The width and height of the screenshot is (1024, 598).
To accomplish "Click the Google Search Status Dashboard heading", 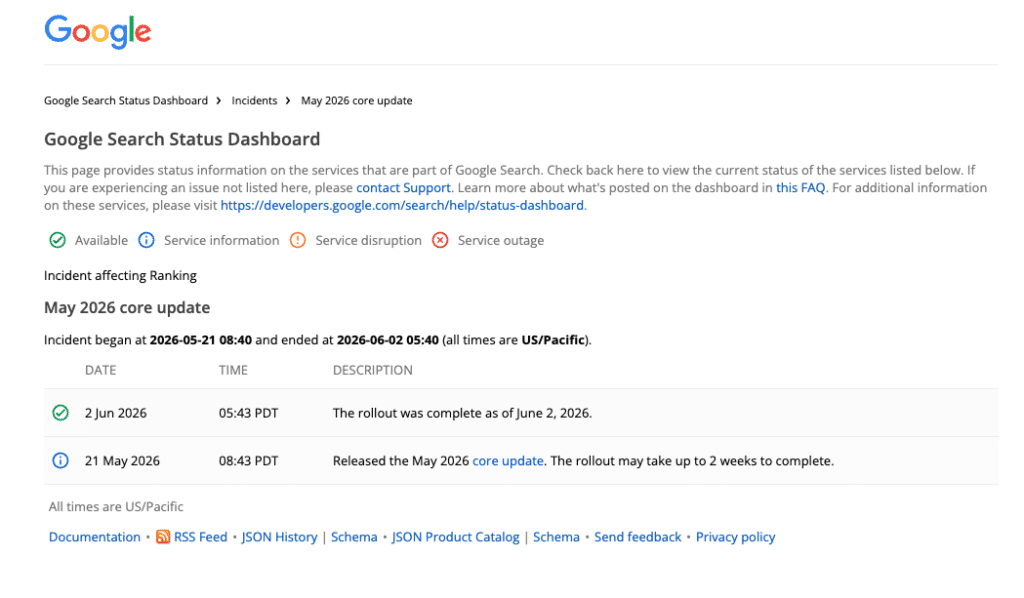I will 182,139.
